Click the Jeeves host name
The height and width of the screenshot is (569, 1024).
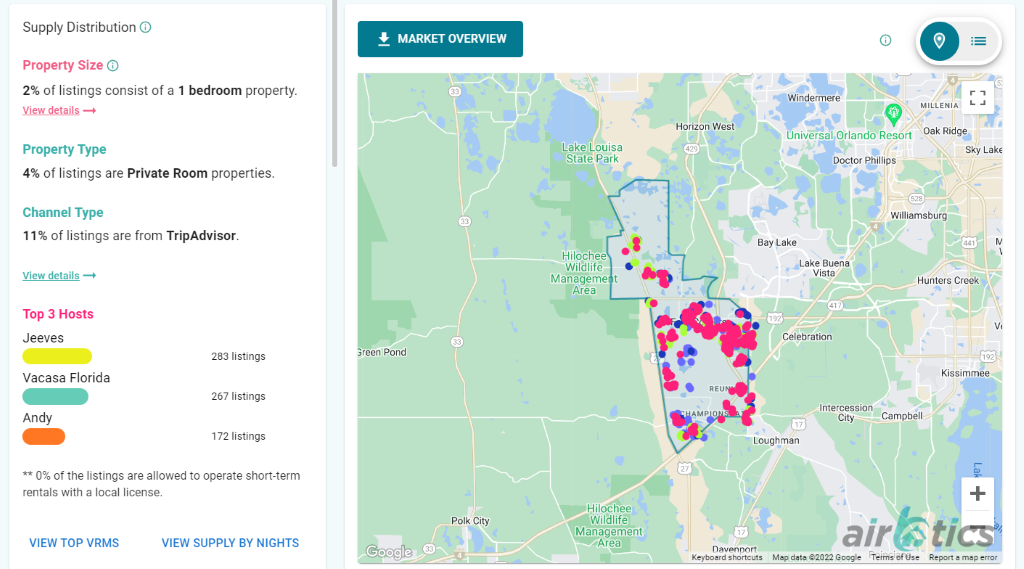point(43,338)
